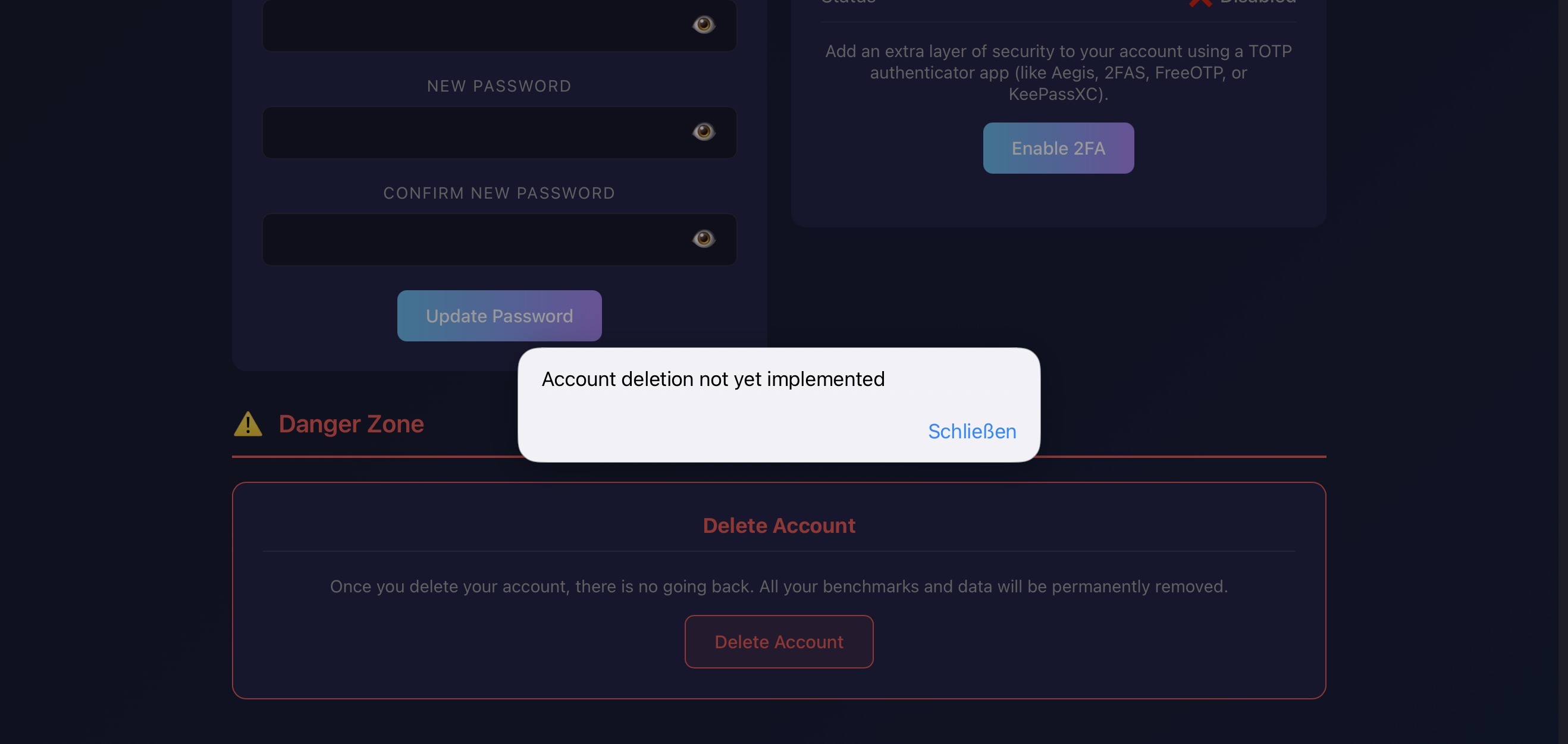The height and width of the screenshot is (744, 1568).
Task: Click the Enable 2FA button
Action: point(1058,148)
